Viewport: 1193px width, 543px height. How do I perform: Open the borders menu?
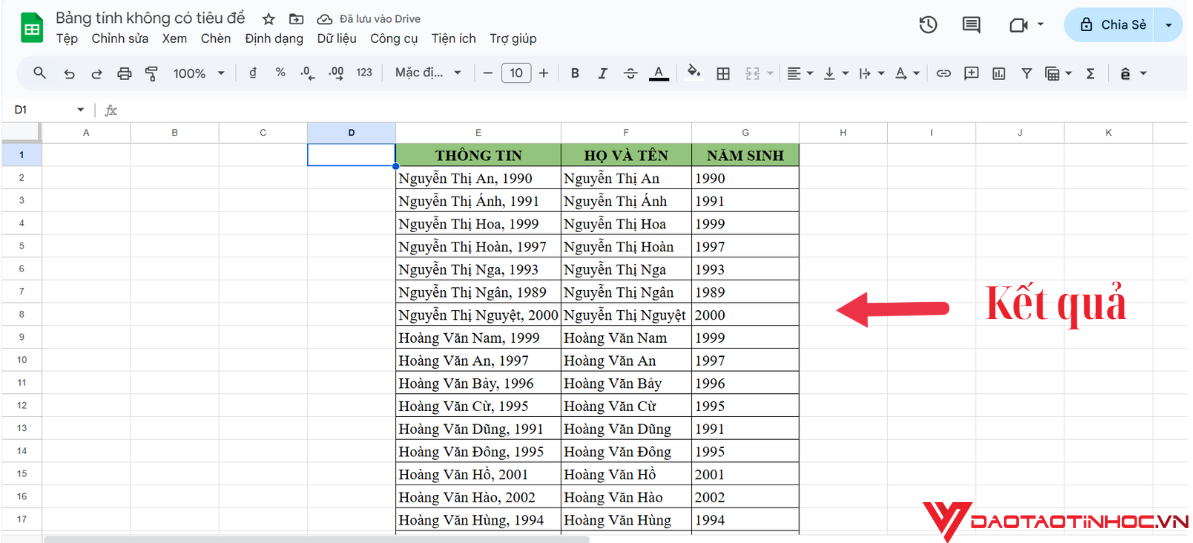(724, 73)
